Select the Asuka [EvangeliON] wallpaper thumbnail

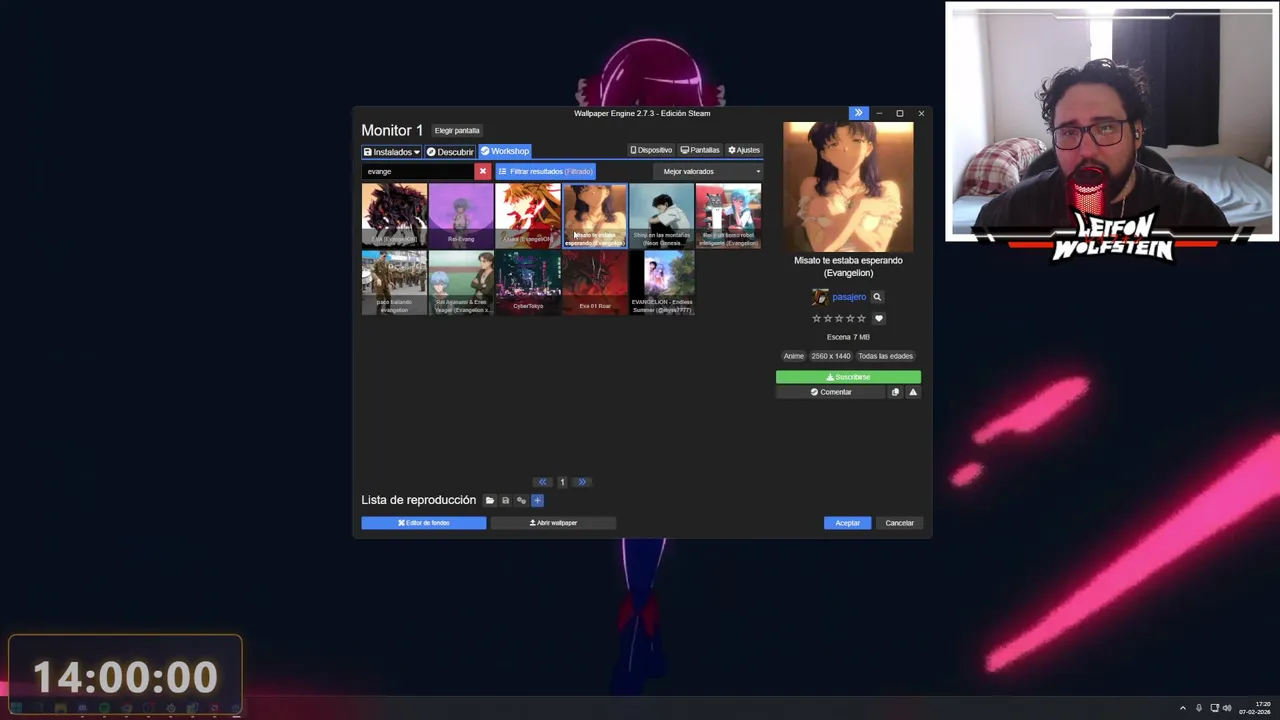pyautogui.click(x=528, y=215)
